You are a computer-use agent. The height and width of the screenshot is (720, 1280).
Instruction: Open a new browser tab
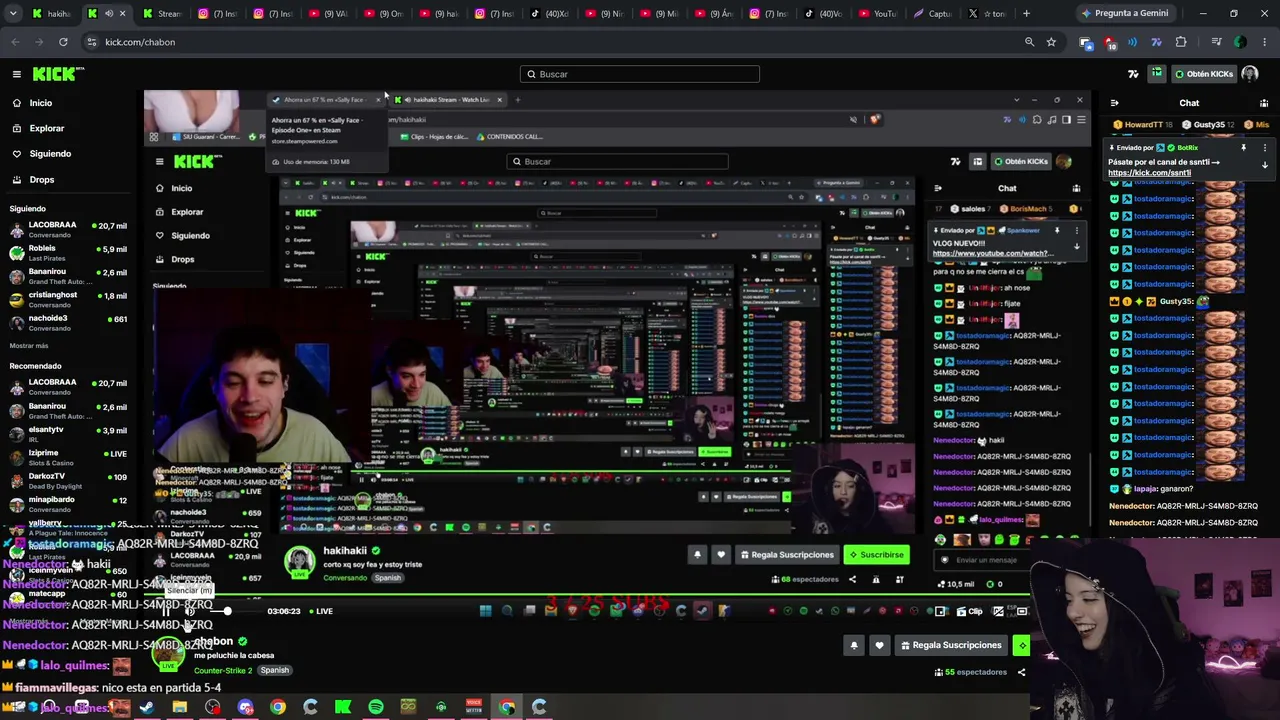point(1026,14)
